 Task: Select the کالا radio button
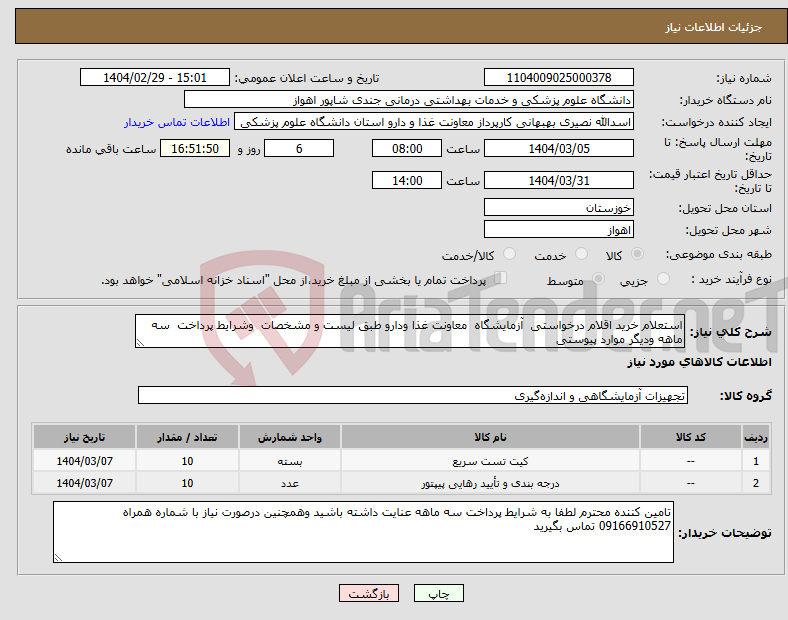point(637,254)
